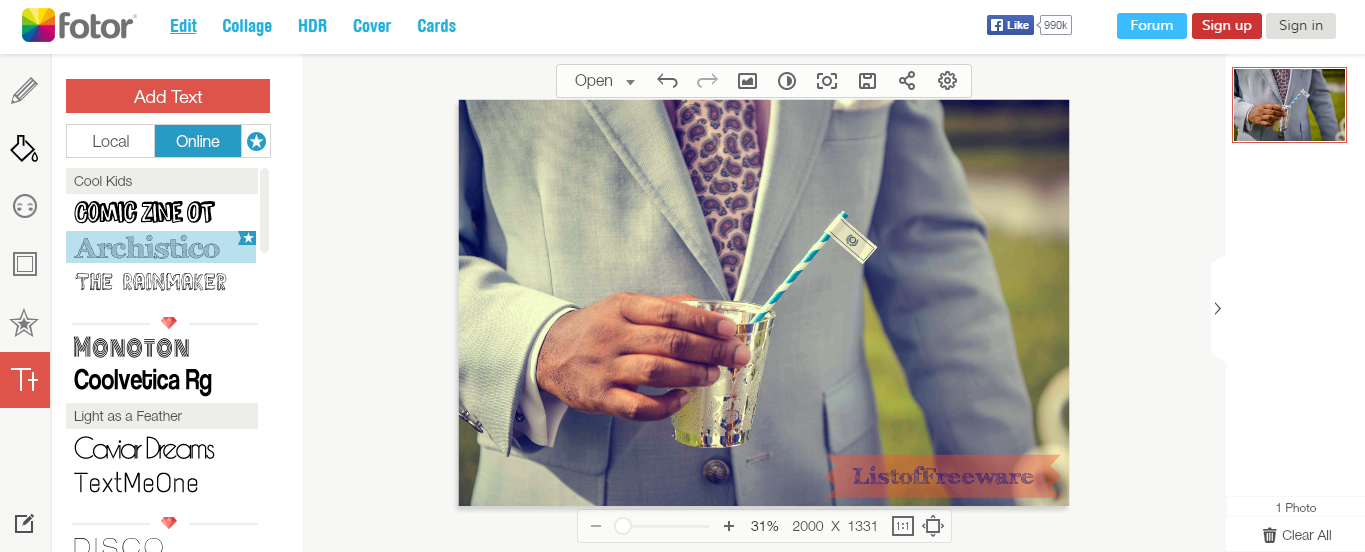Open the paint bucket Effects tool
The image size is (1365, 552).
tap(24, 149)
